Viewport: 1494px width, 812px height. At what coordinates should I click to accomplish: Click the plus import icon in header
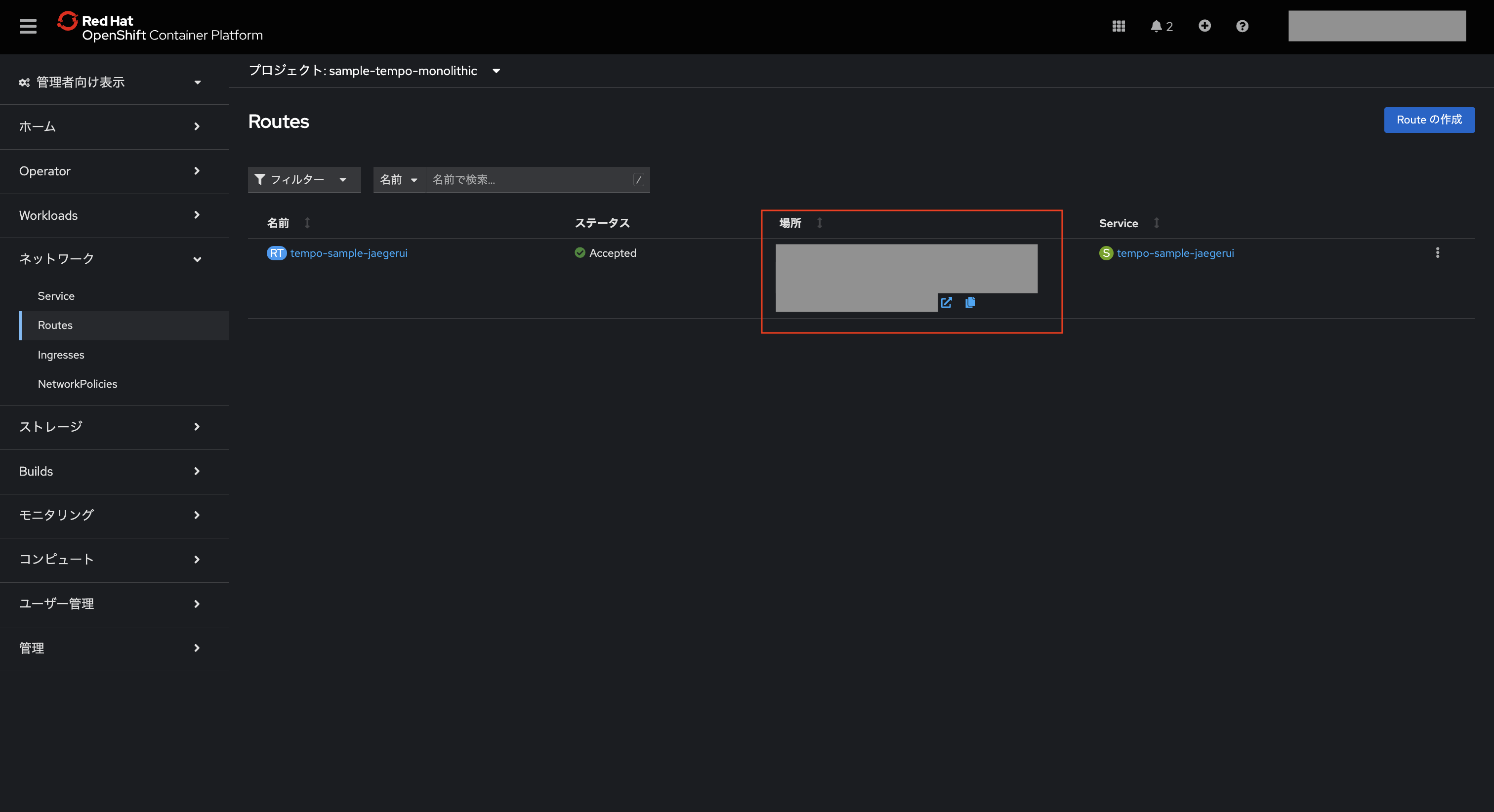coord(1204,26)
